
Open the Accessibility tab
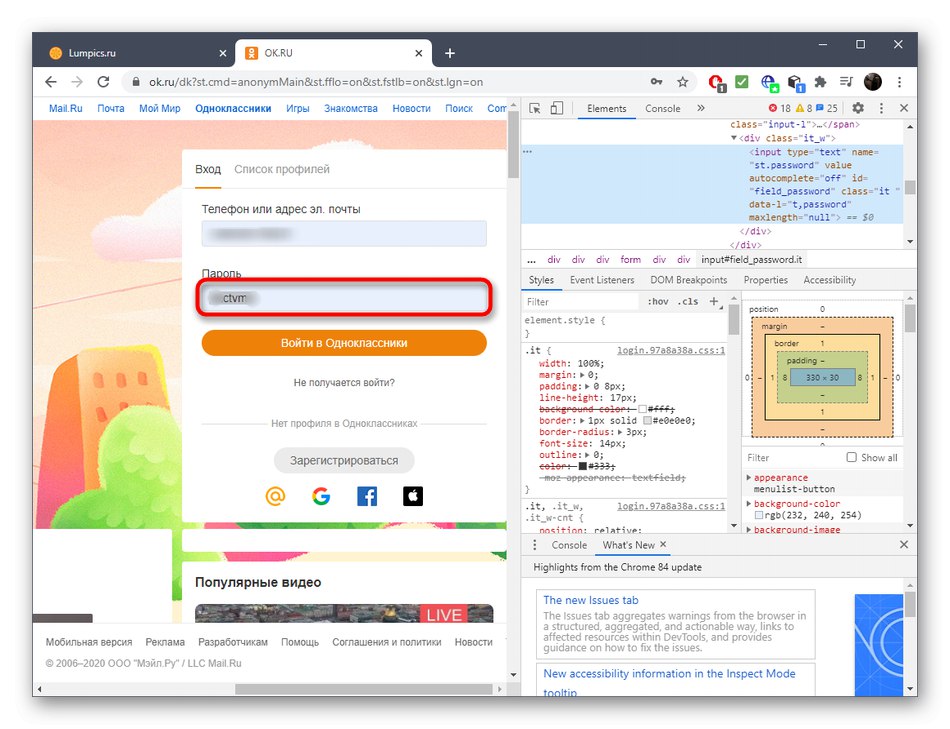(x=829, y=280)
